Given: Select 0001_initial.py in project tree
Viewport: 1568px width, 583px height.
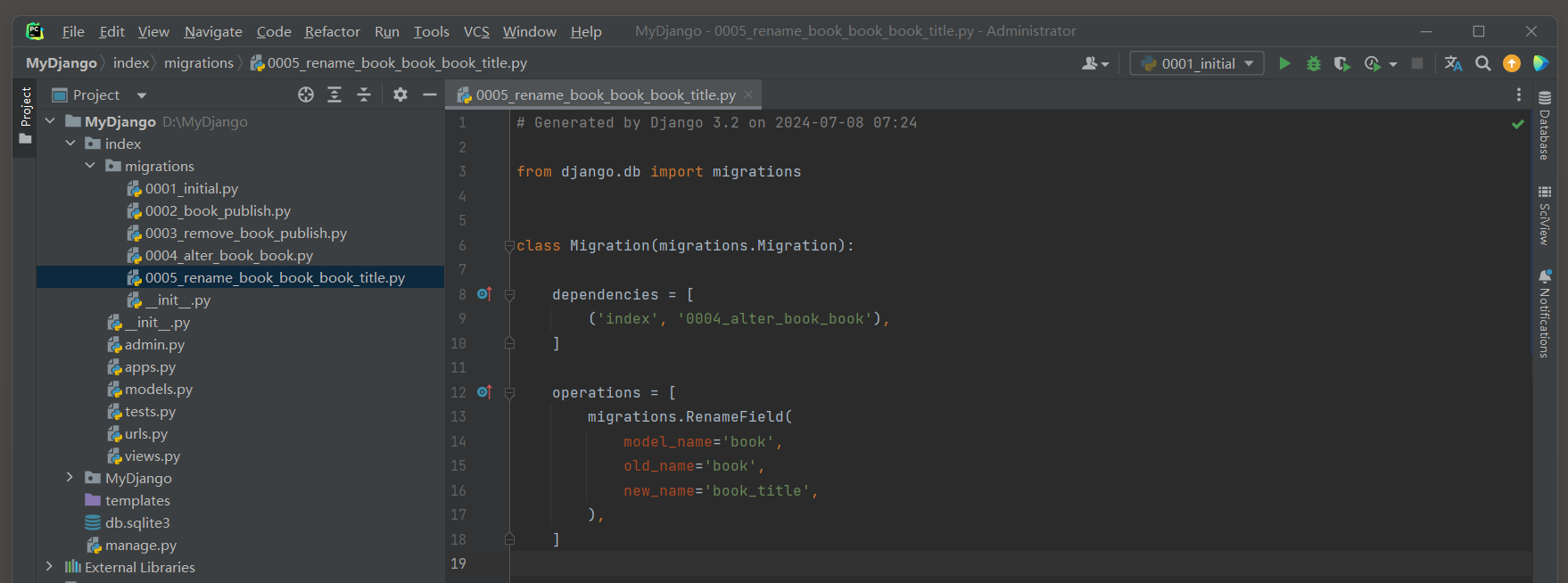Looking at the screenshot, I should [192, 188].
